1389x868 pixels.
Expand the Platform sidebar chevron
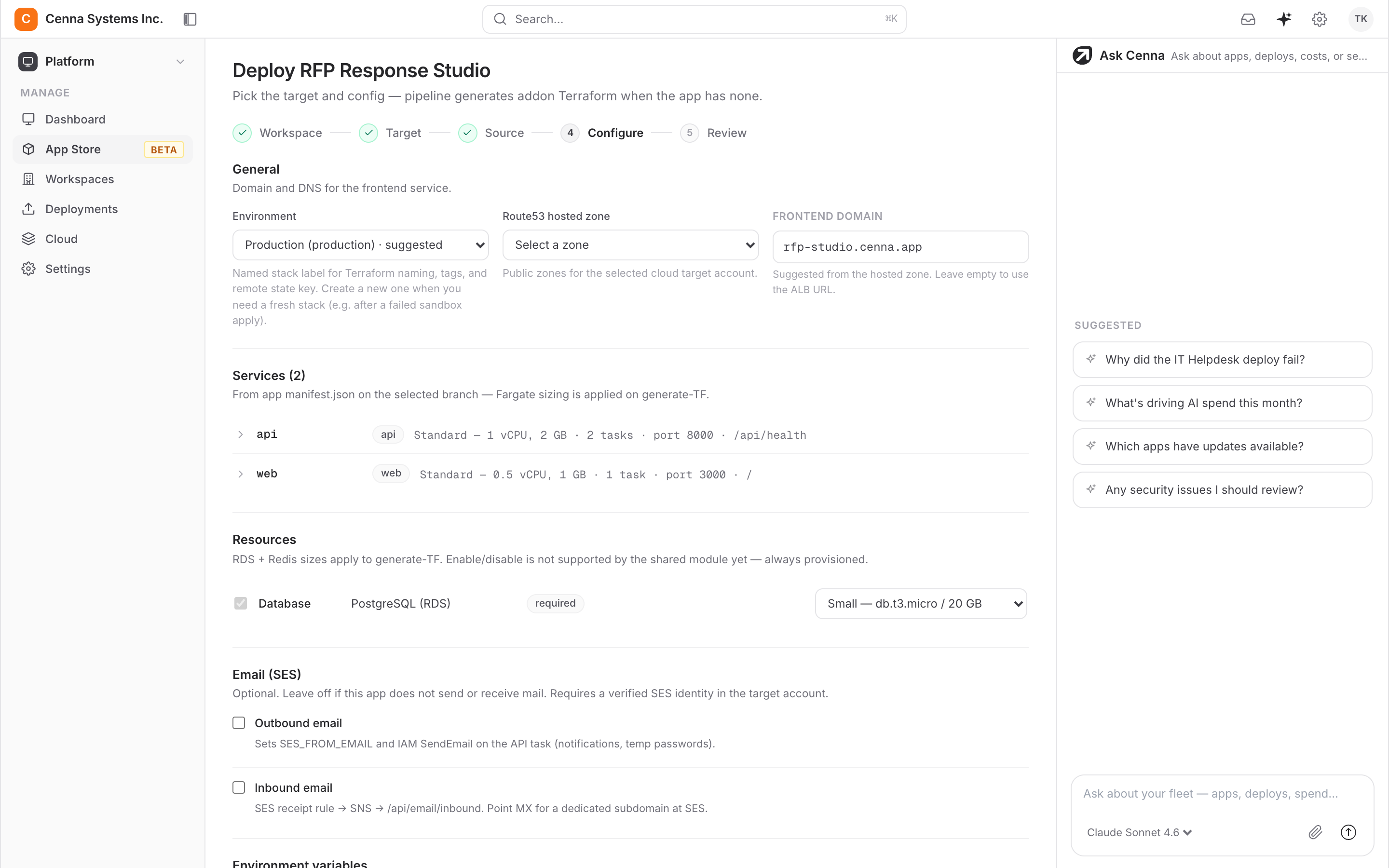[x=180, y=61]
